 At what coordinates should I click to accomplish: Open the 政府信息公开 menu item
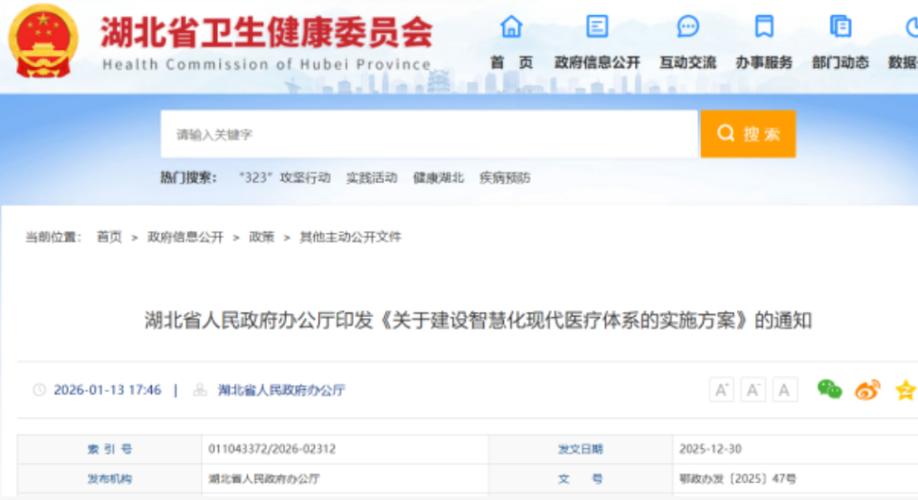point(597,62)
